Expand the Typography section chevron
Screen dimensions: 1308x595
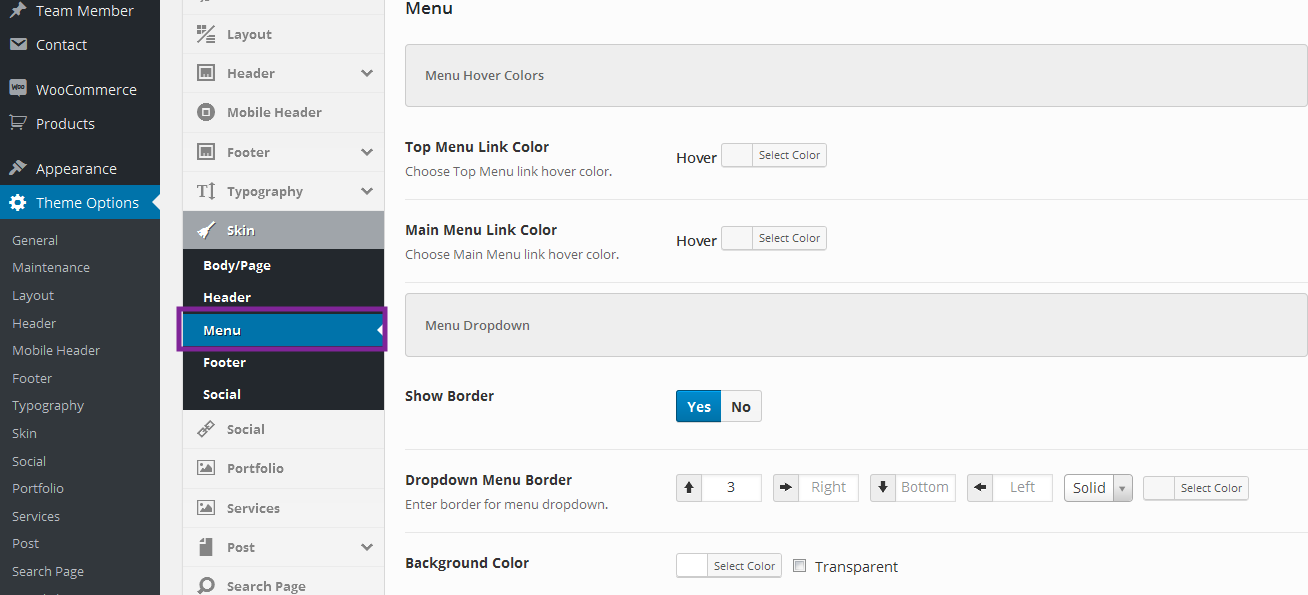click(x=367, y=191)
